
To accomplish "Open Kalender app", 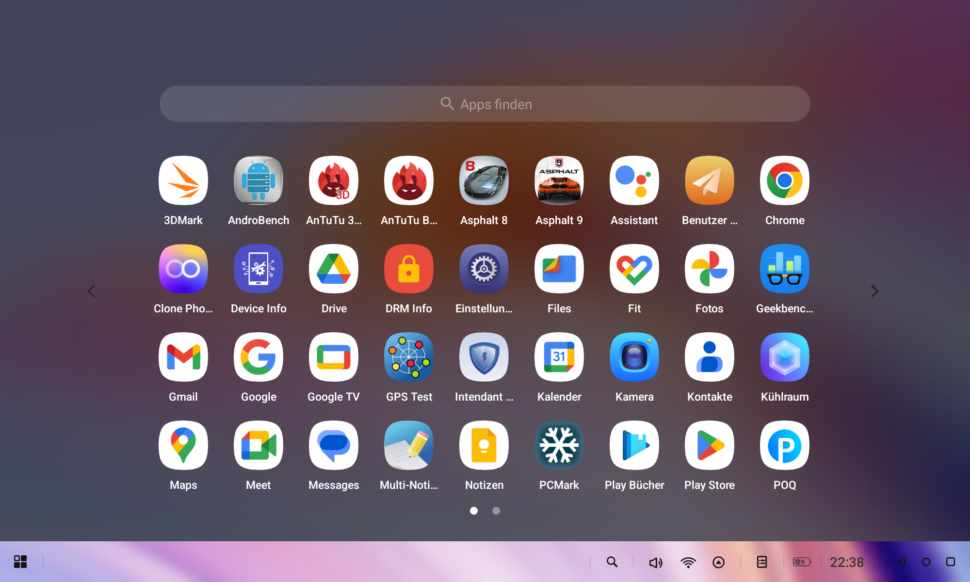I will [x=559, y=357].
